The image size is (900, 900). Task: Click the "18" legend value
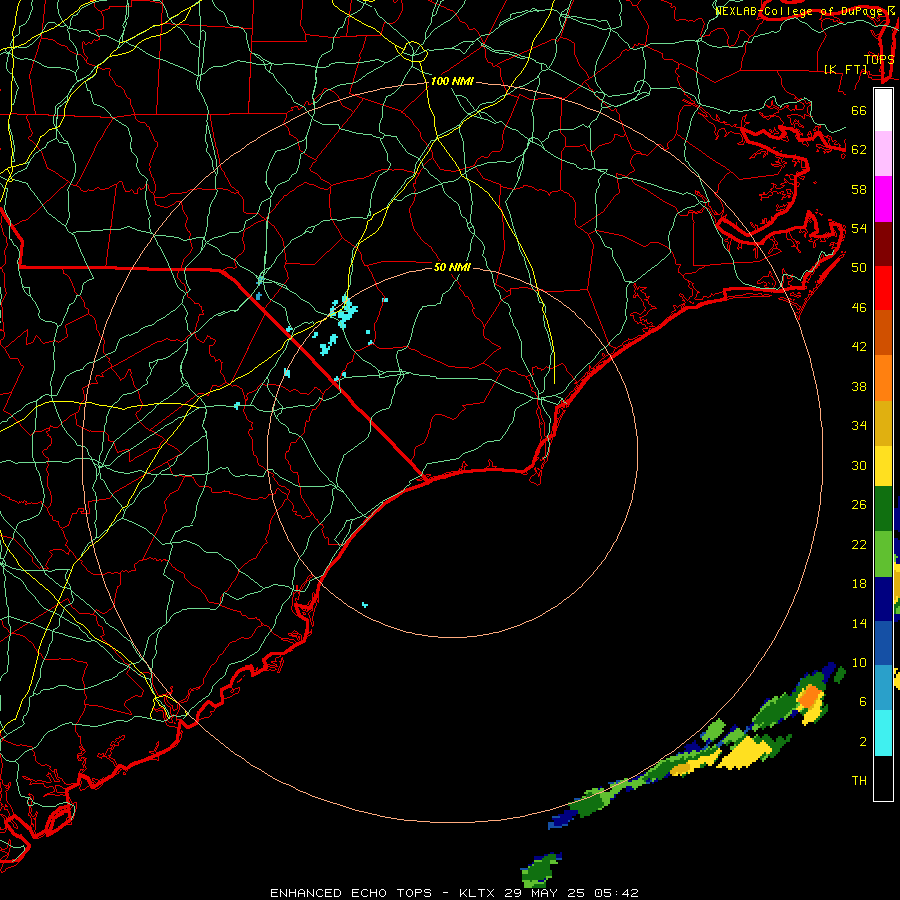(859, 584)
